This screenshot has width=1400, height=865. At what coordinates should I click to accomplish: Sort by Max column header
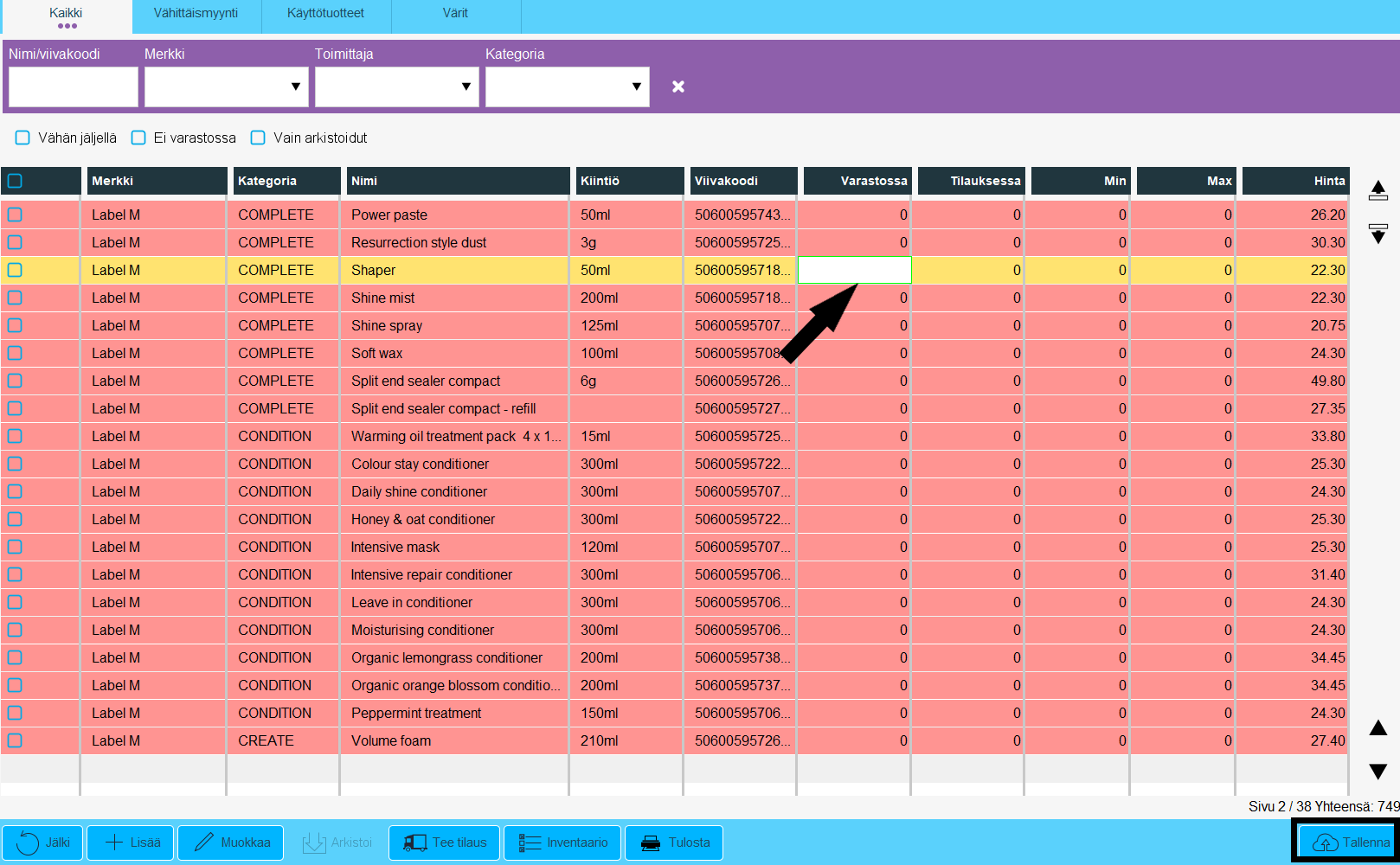pos(1186,181)
